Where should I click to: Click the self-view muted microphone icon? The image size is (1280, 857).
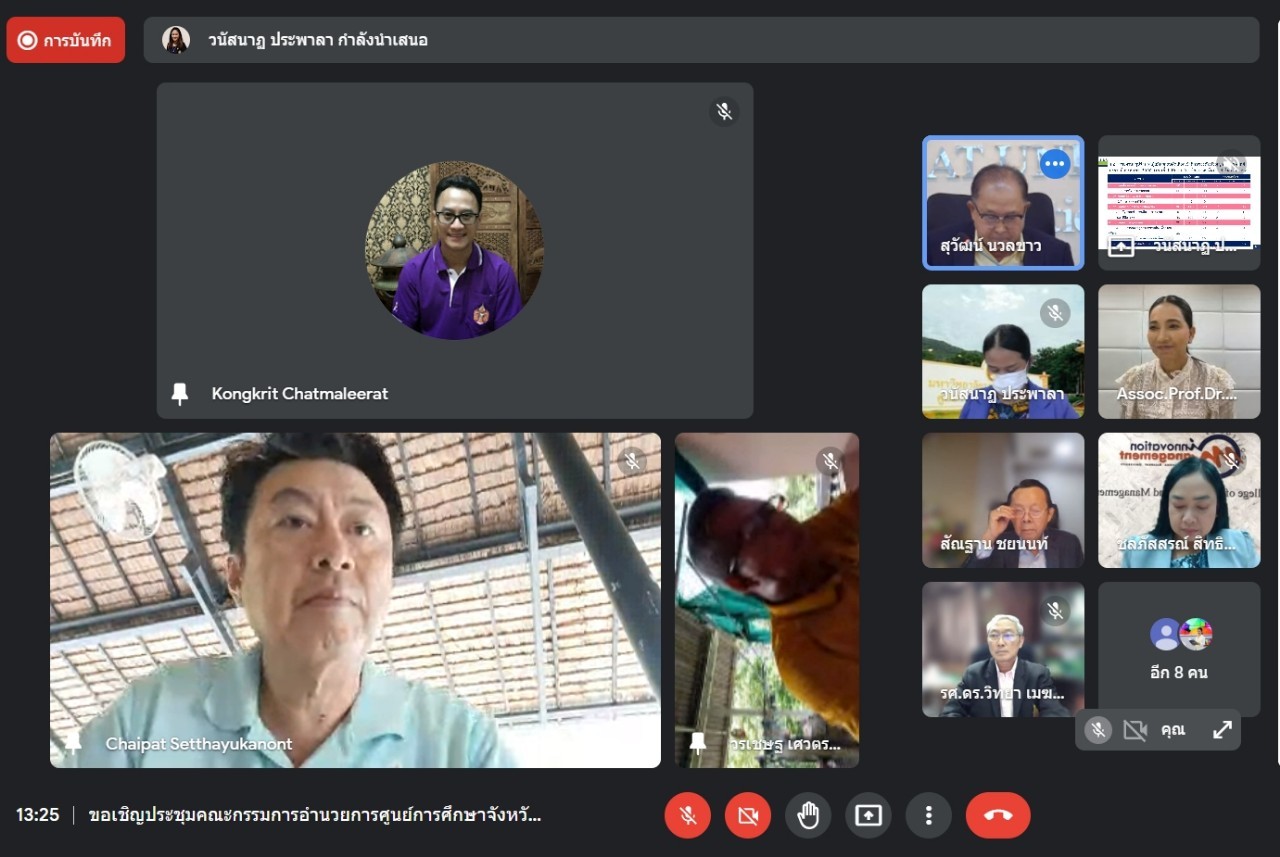(1098, 730)
